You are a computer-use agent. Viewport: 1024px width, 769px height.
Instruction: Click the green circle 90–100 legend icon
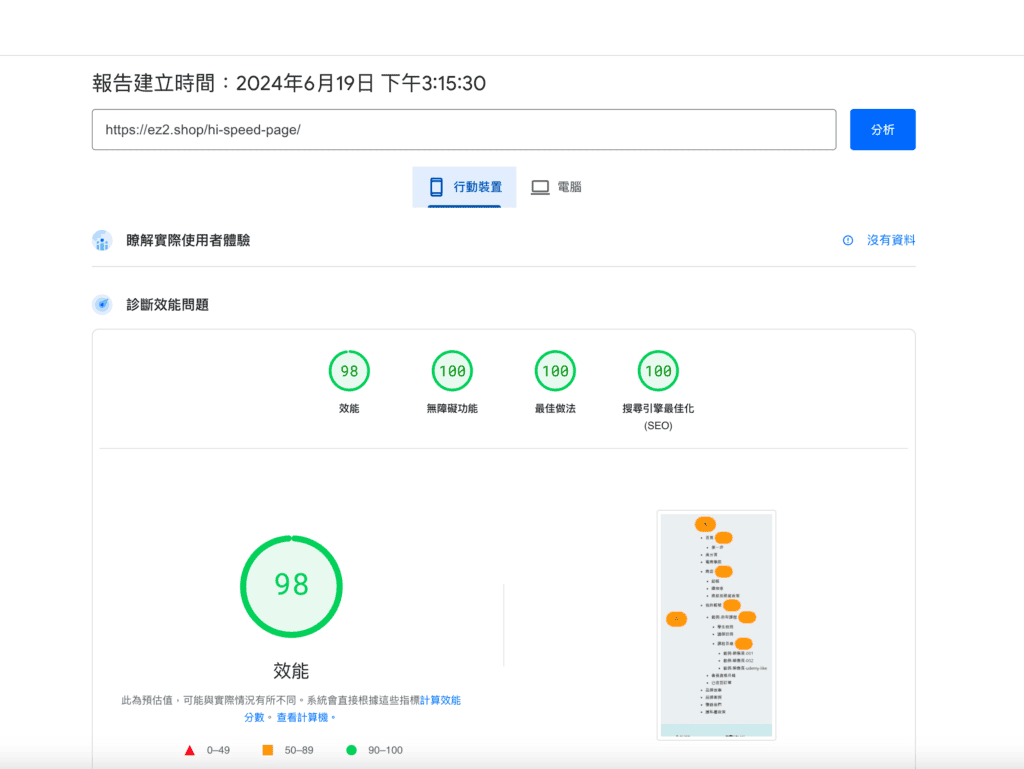[x=351, y=750]
